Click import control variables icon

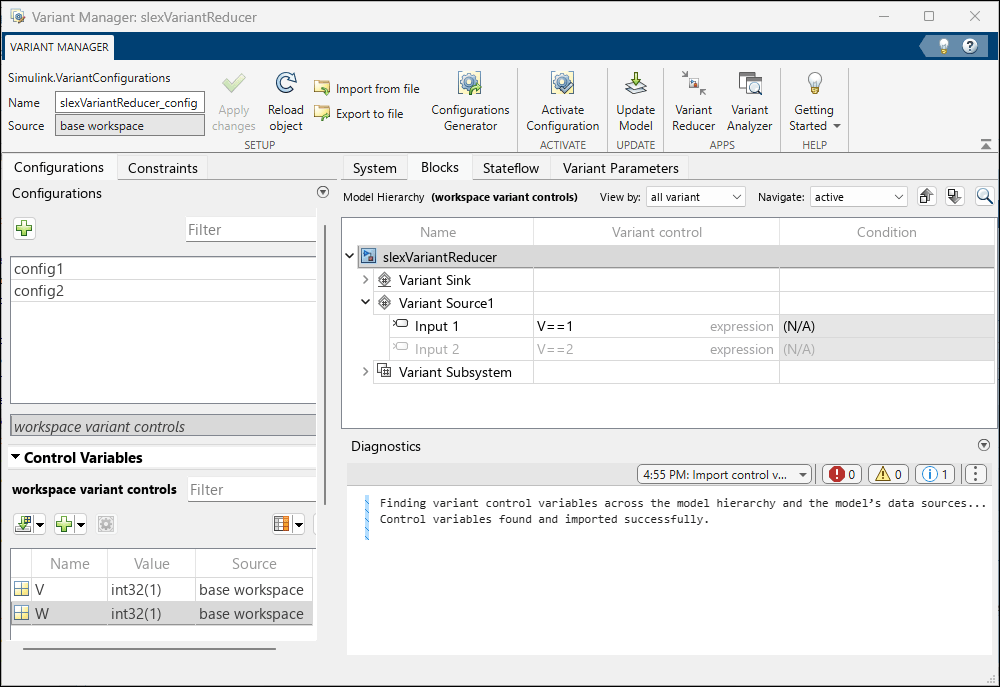tap(24, 524)
